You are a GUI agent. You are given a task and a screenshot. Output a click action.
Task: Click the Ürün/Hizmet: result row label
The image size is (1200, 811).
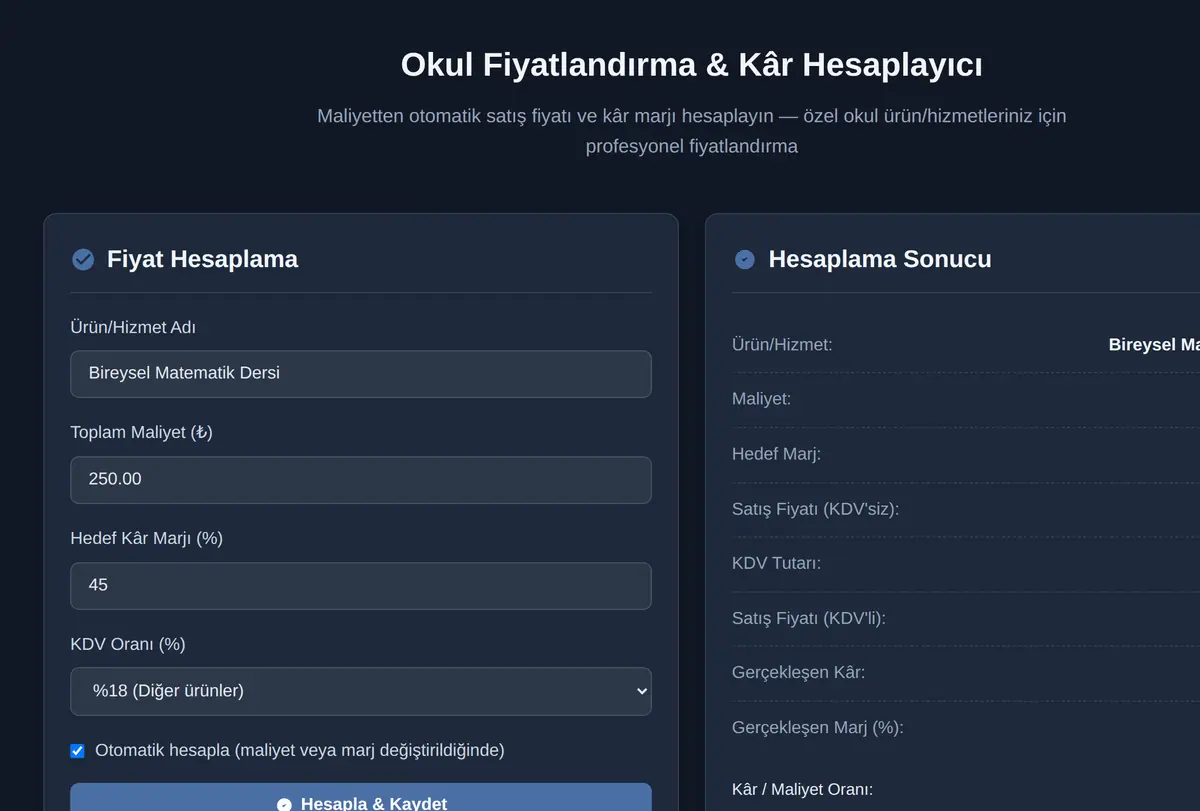tap(782, 345)
